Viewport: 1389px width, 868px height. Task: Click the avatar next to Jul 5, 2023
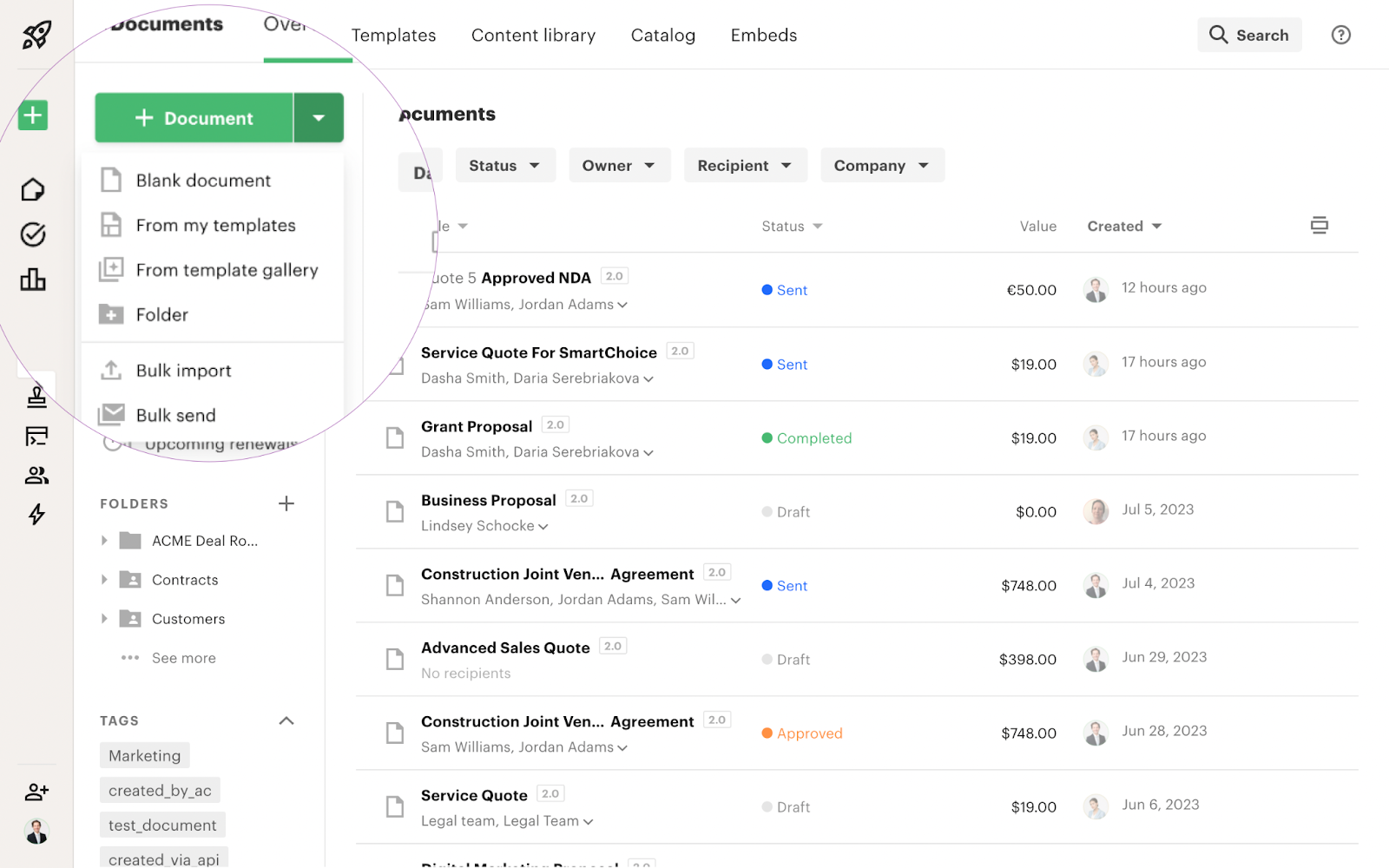[x=1096, y=510]
